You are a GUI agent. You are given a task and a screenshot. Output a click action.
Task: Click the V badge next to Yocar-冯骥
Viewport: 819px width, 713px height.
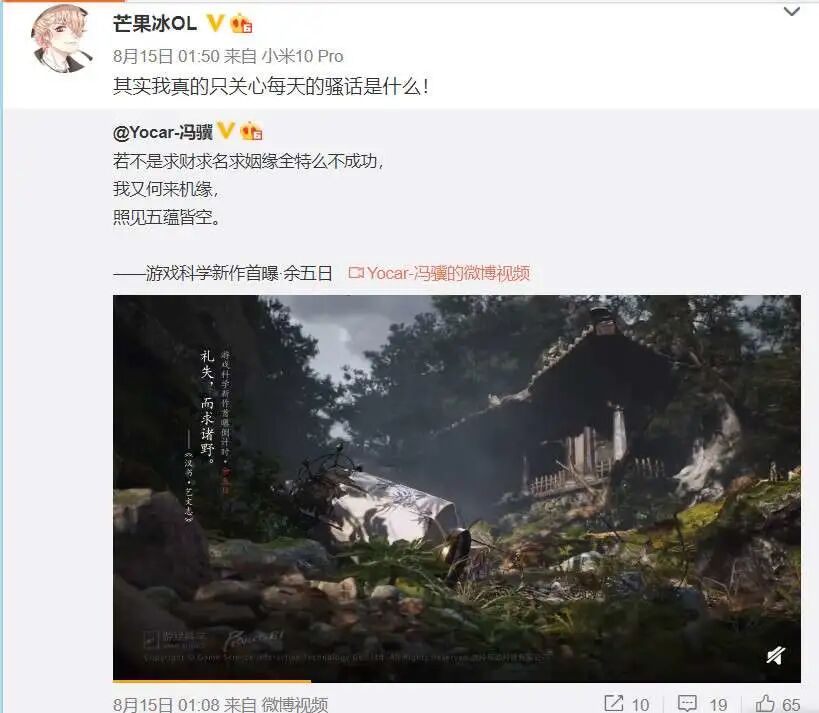(x=226, y=131)
